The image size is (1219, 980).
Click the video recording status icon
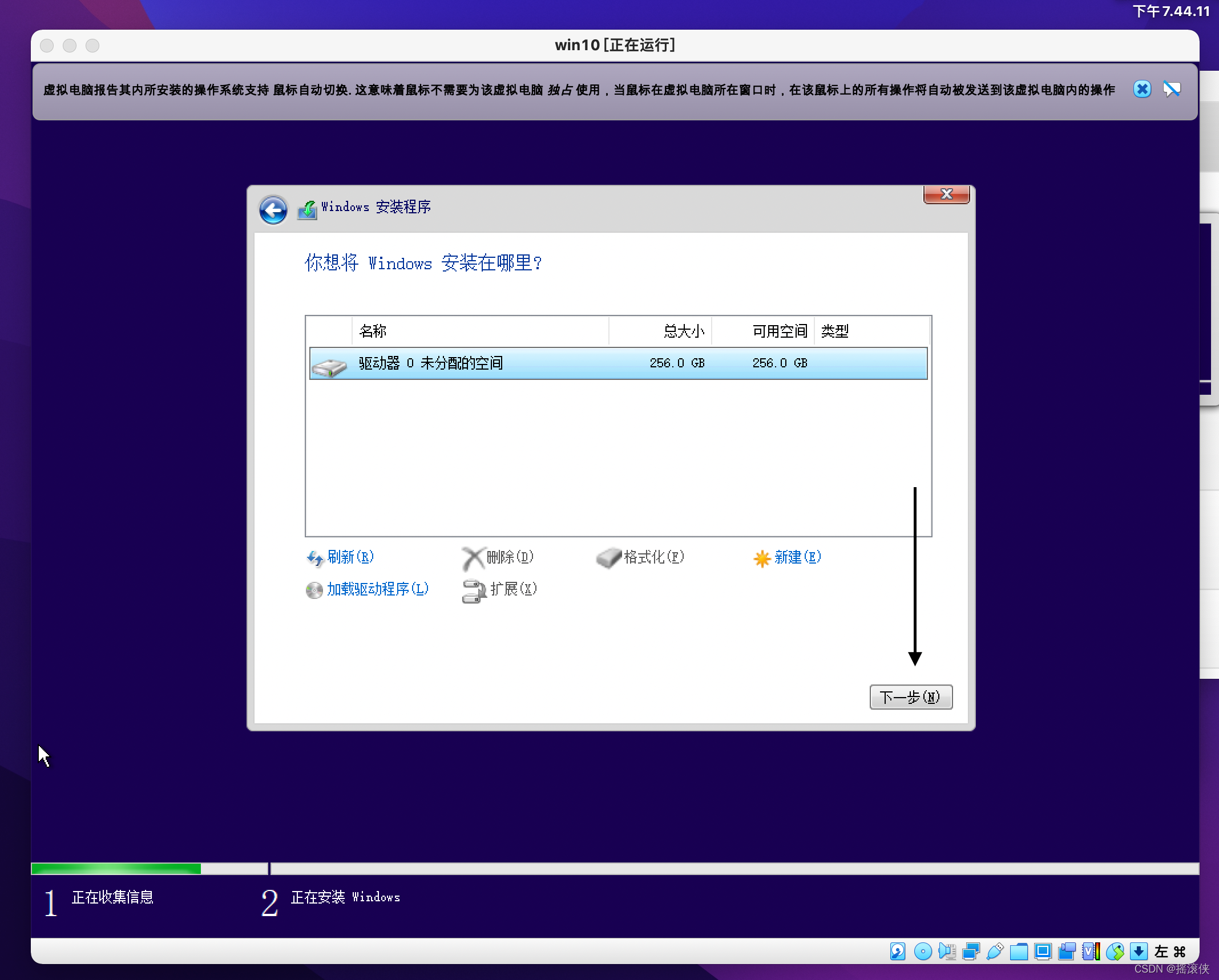(x=1067, y=951)
